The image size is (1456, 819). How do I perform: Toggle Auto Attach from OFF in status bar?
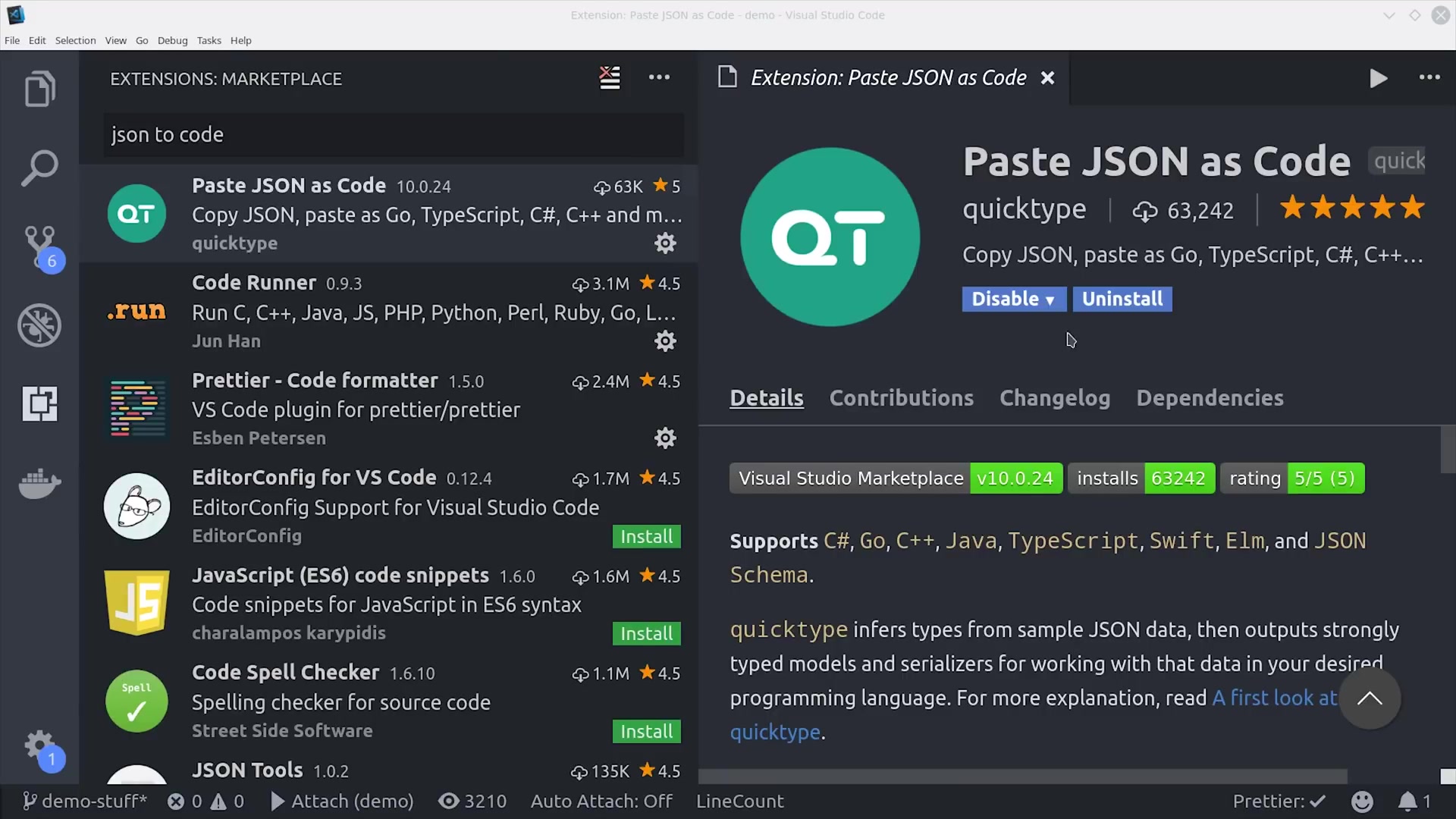[601, 802]
